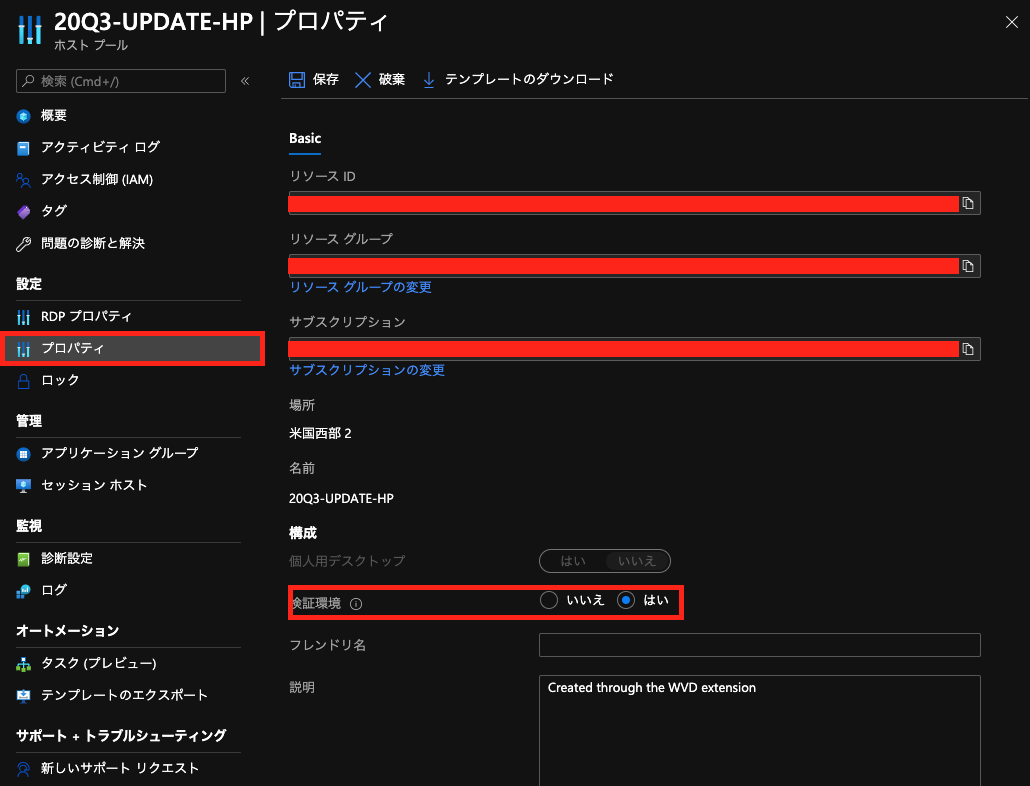Collapse the sidebar with the chevron

pyautogui.click(x=245, y=81)
